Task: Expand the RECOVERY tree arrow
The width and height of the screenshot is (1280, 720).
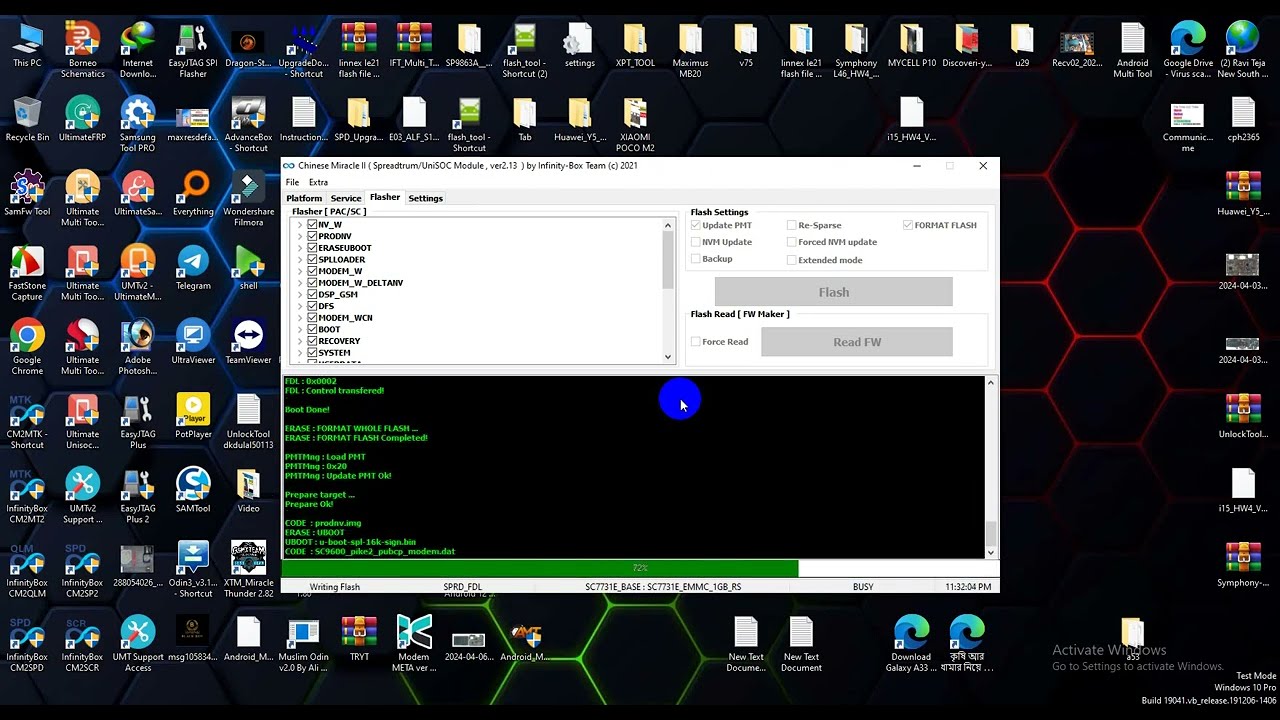Action: coord(300,341)
